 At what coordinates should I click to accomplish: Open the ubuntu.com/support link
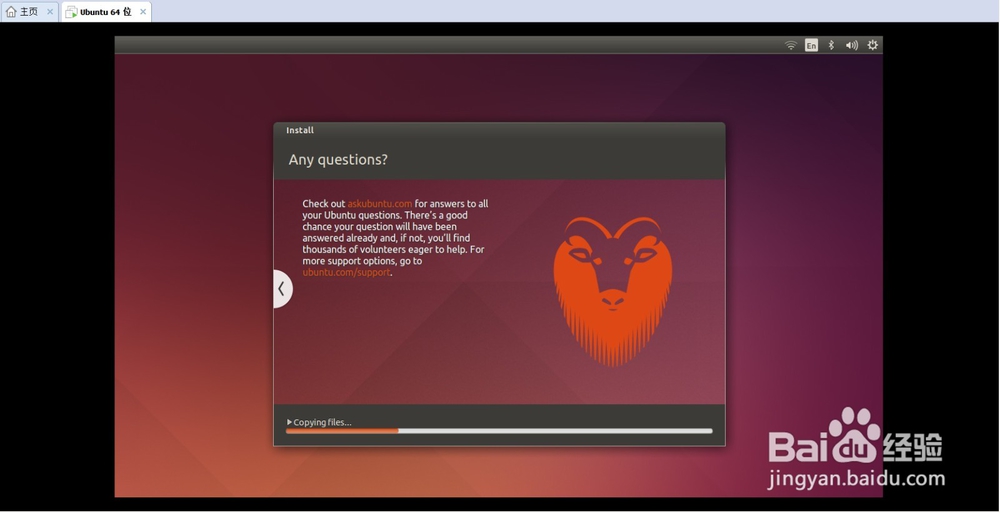(x=346, y=272)
